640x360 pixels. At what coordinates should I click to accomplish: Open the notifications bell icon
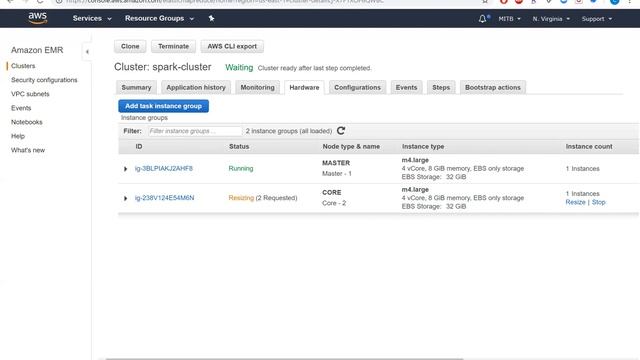484,19
